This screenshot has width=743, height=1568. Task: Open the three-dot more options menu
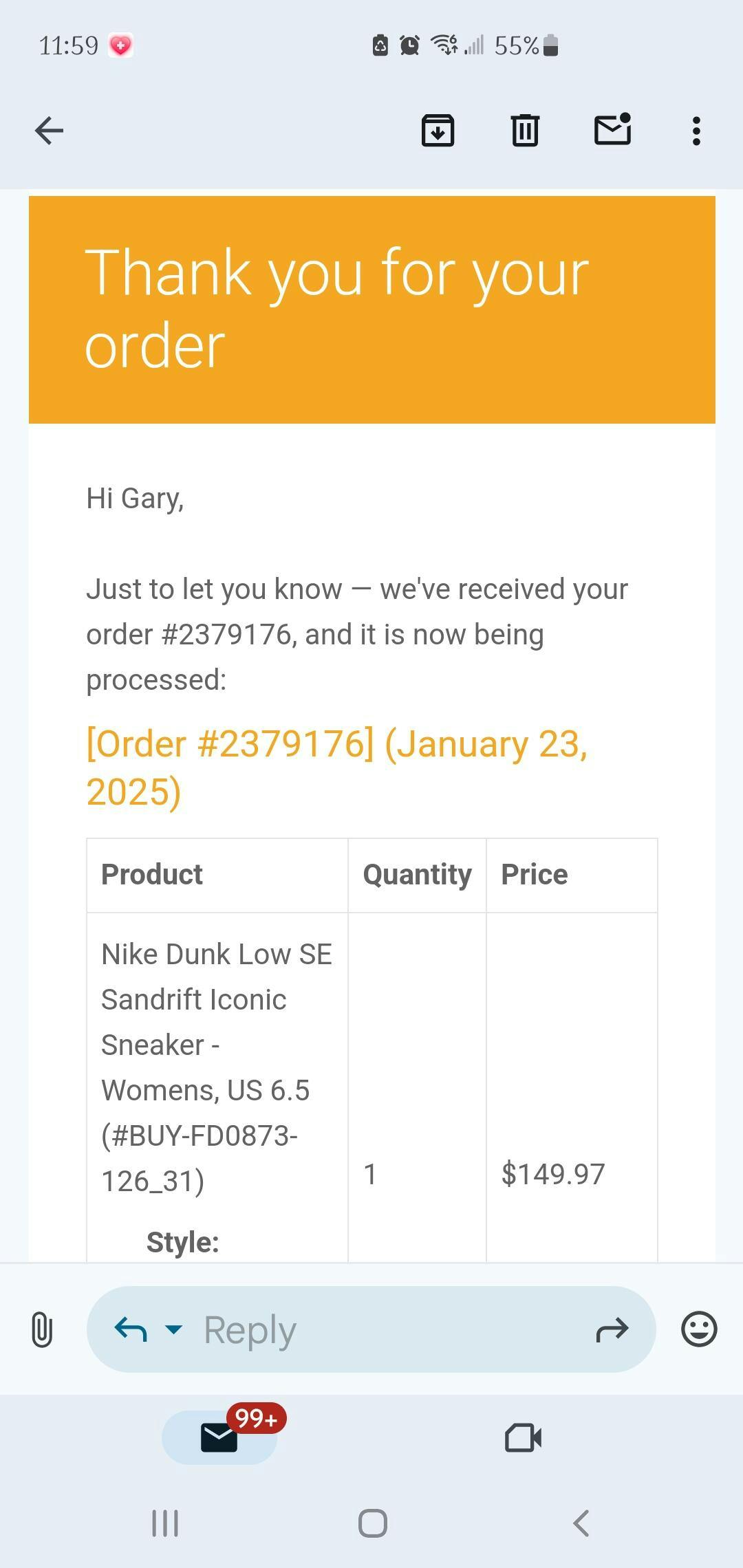[696, 131]
